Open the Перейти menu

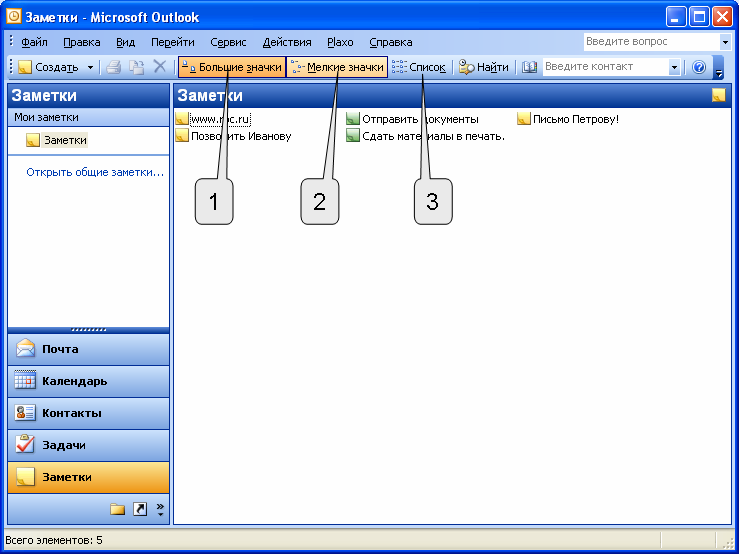click(172, 42)
